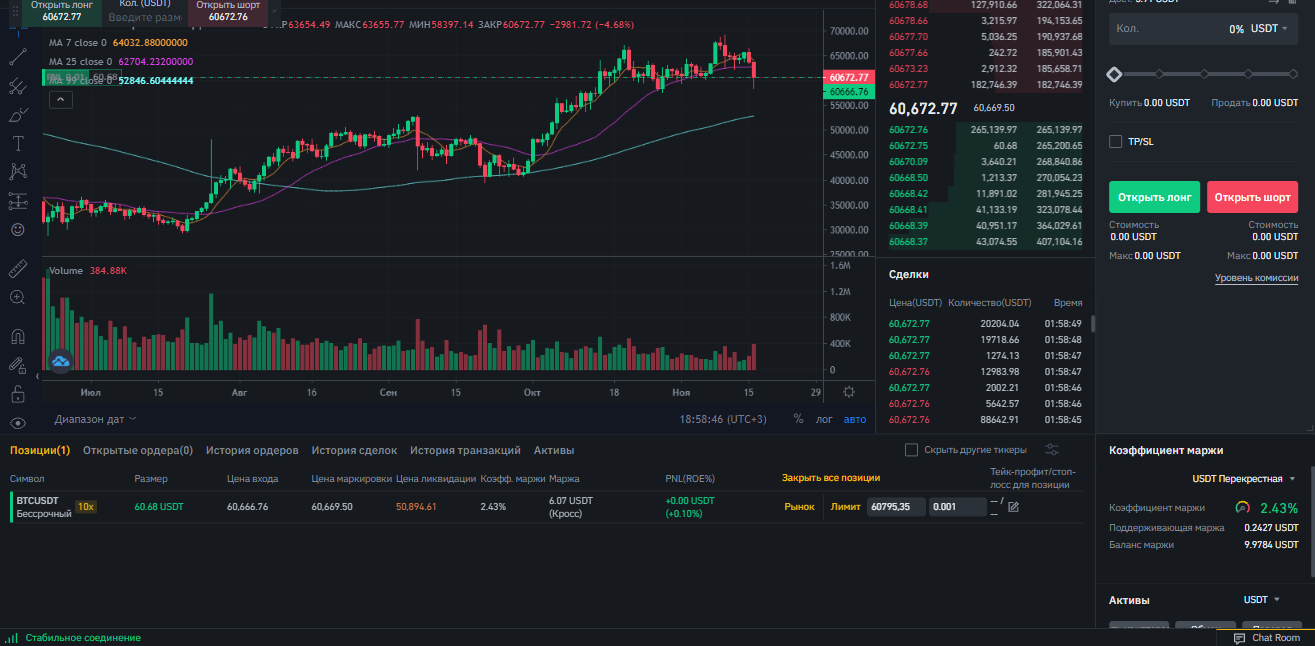Check 'Скрыть другие тикеры' box
This screenshot has width=1315, height=646.
(x=911, y=450)
